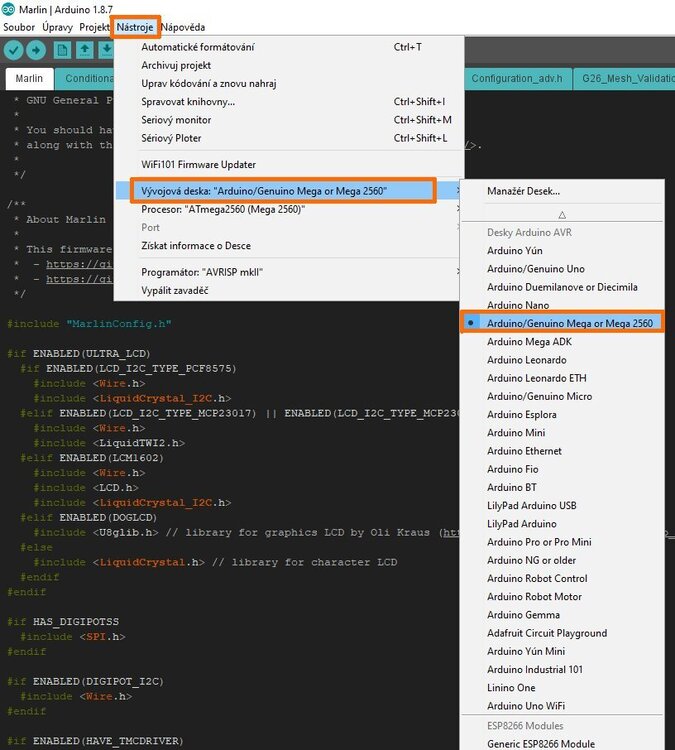Select Arduino Mega ADK board
This screenshot has width=675, height=750.
pyautogui.click(x=562, y=342)
